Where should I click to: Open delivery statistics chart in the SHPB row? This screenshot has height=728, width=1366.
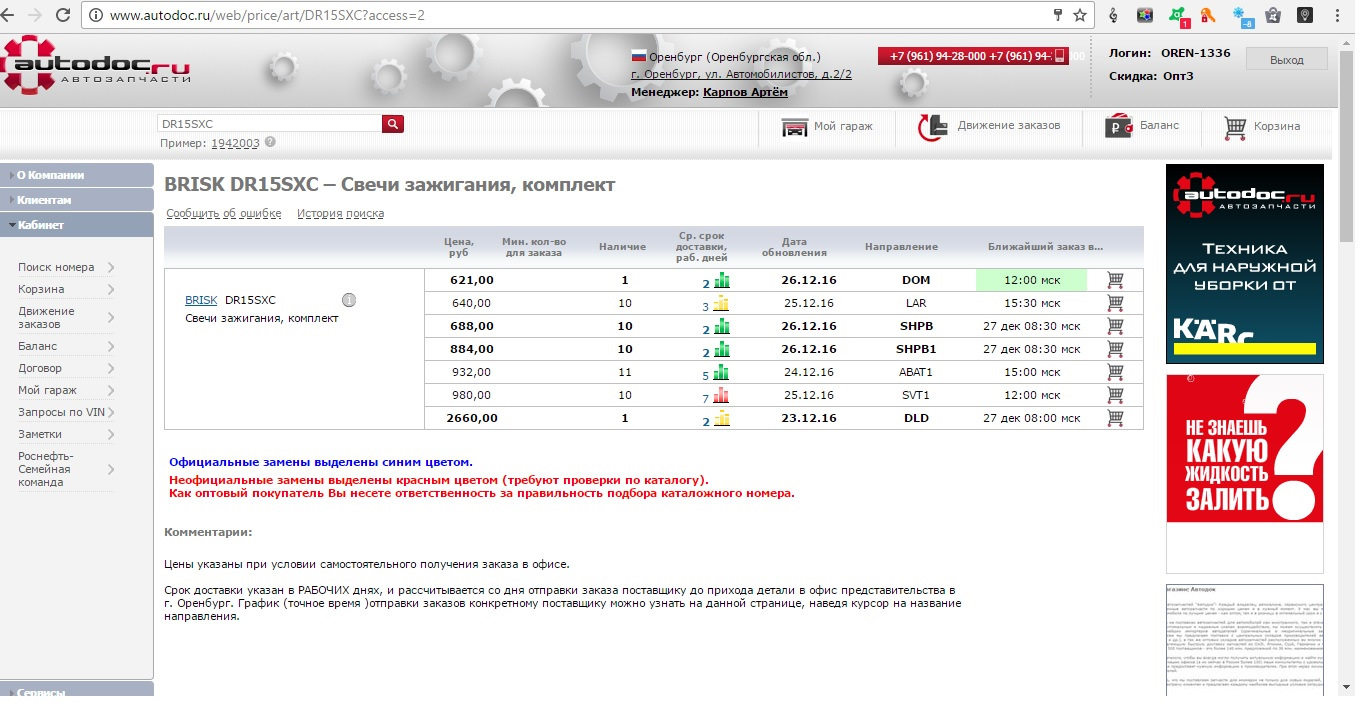(x=721, y=327)
